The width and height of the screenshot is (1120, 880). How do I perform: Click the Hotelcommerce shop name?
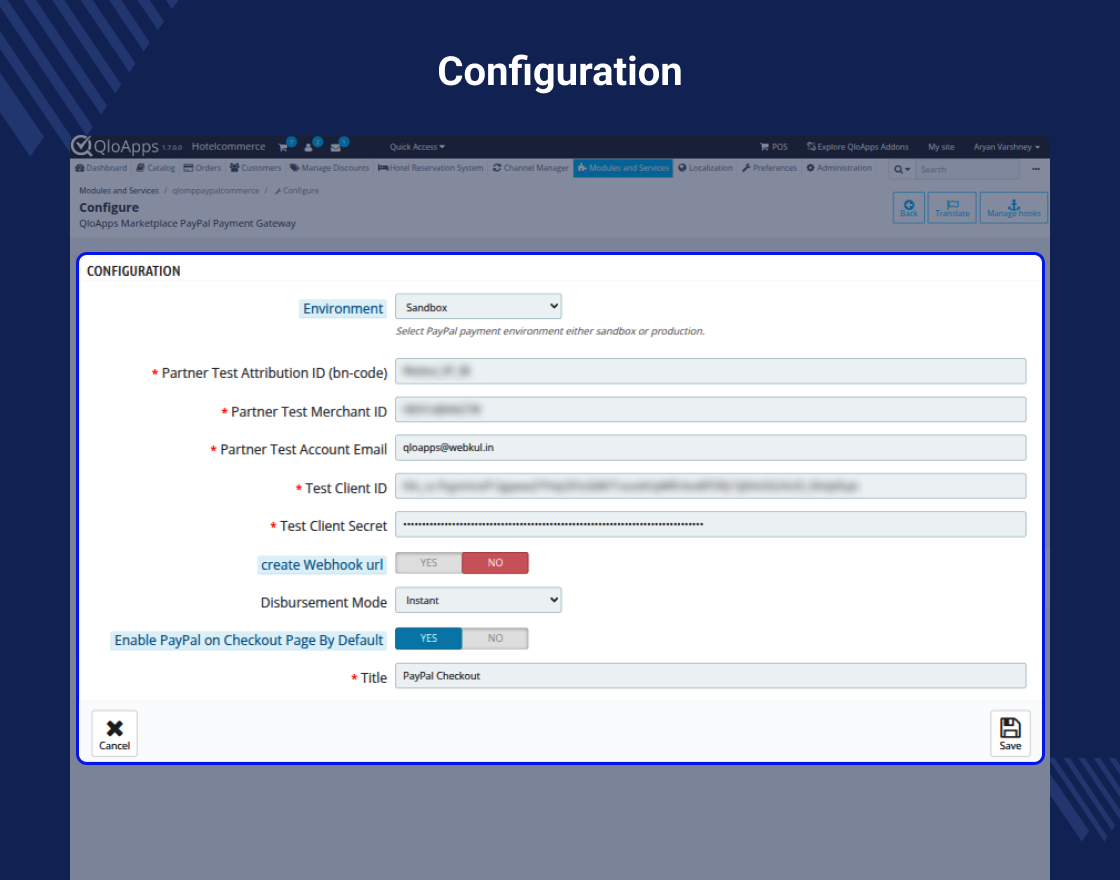tap(229, 146)
